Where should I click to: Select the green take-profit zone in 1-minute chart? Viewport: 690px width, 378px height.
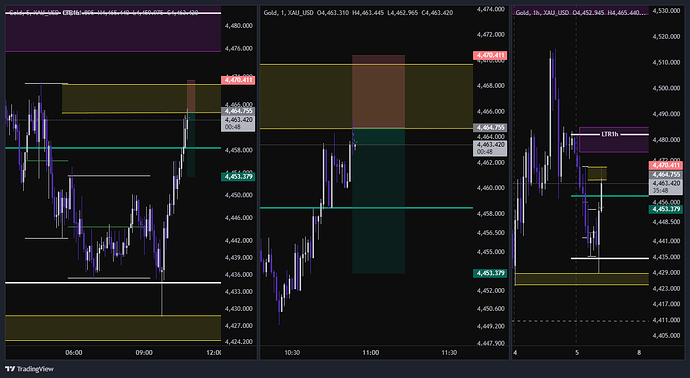click(x=378, y=201)
